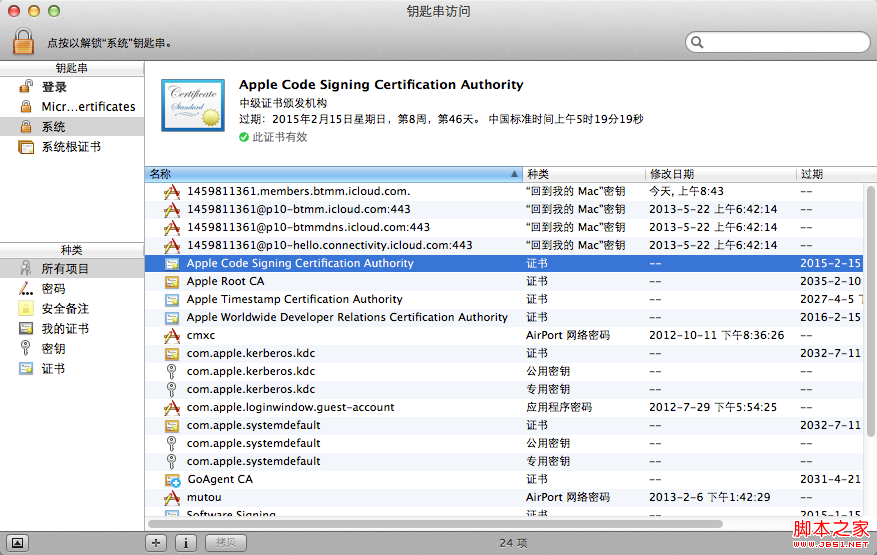Click the 中级证书颁发机构 label

tap(283, 103)
